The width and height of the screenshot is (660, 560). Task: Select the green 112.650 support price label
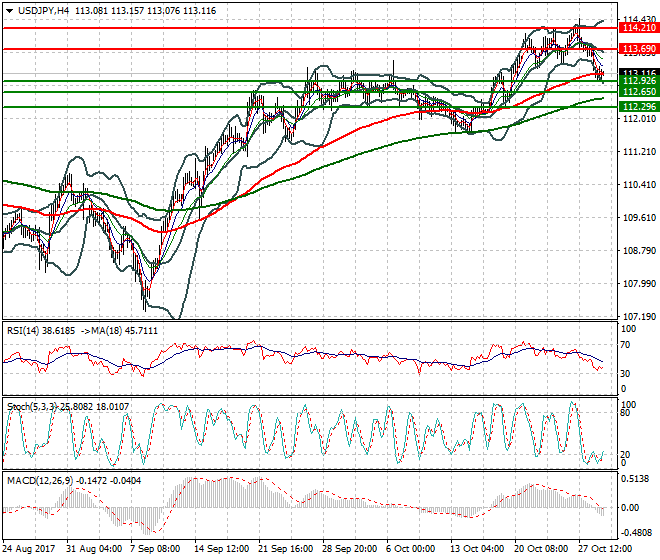[x=639, y=92]
